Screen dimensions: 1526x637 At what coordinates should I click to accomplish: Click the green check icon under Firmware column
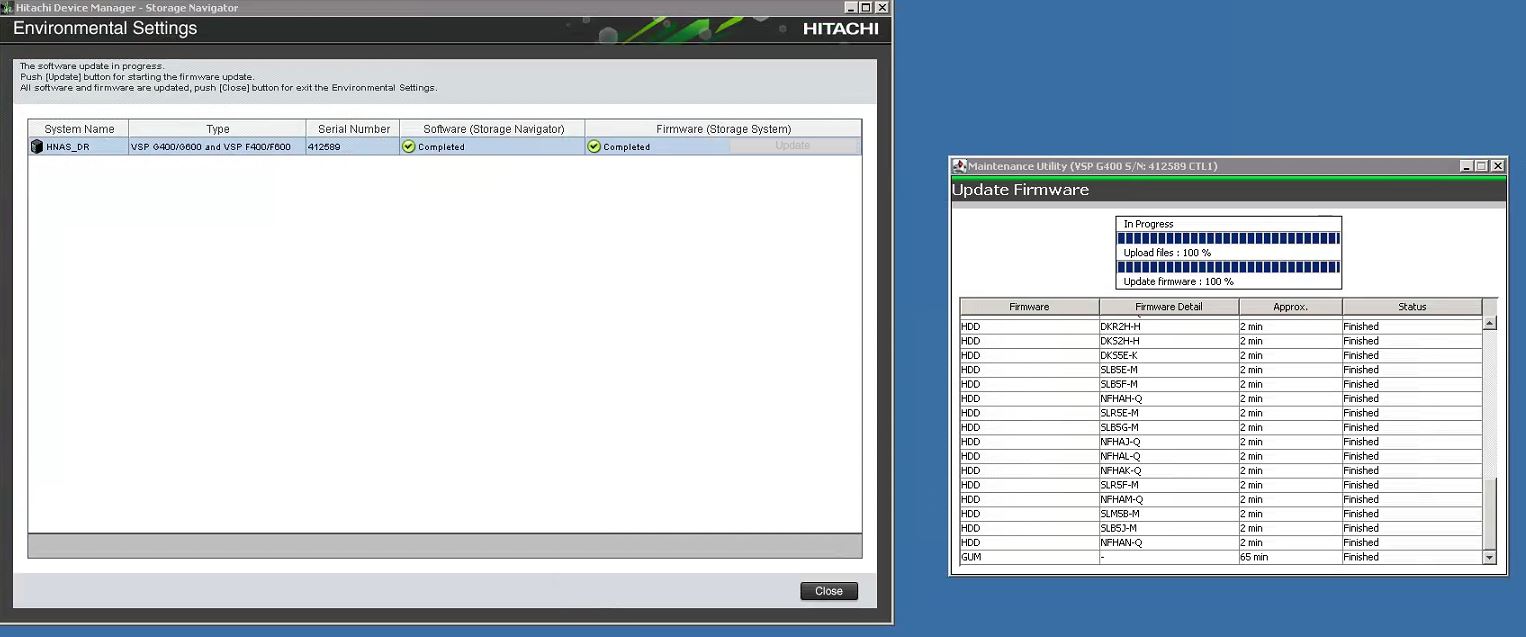click(594, 146)
